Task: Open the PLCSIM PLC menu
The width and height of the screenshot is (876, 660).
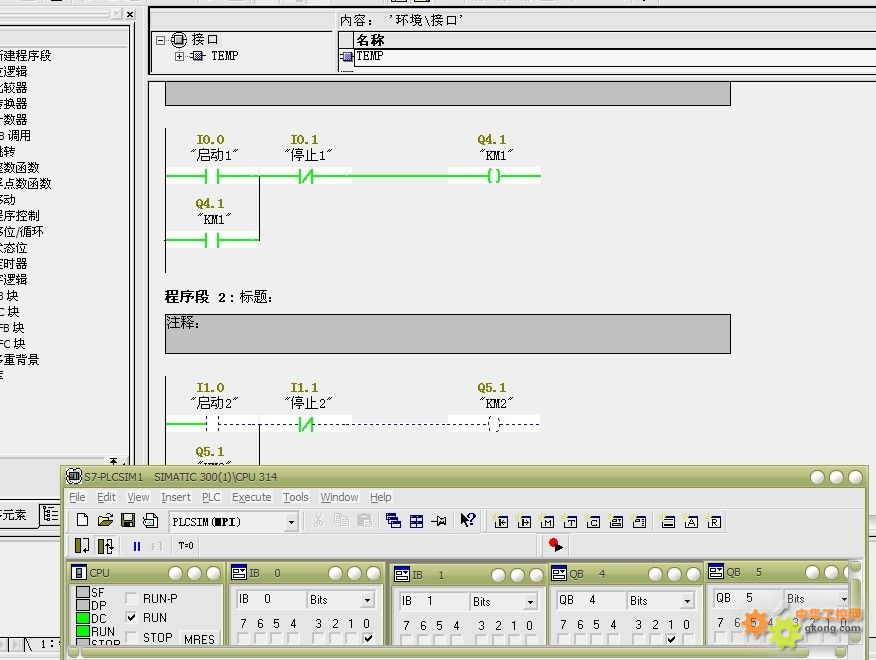Action: (x=211, y=497)
